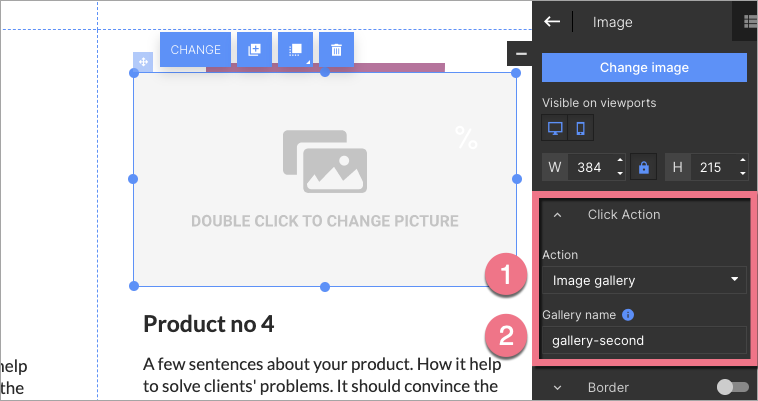This screenshot has height=401, width=758.
Task: Open the list view icon in panel corner
Action: (x=749, y=21)
